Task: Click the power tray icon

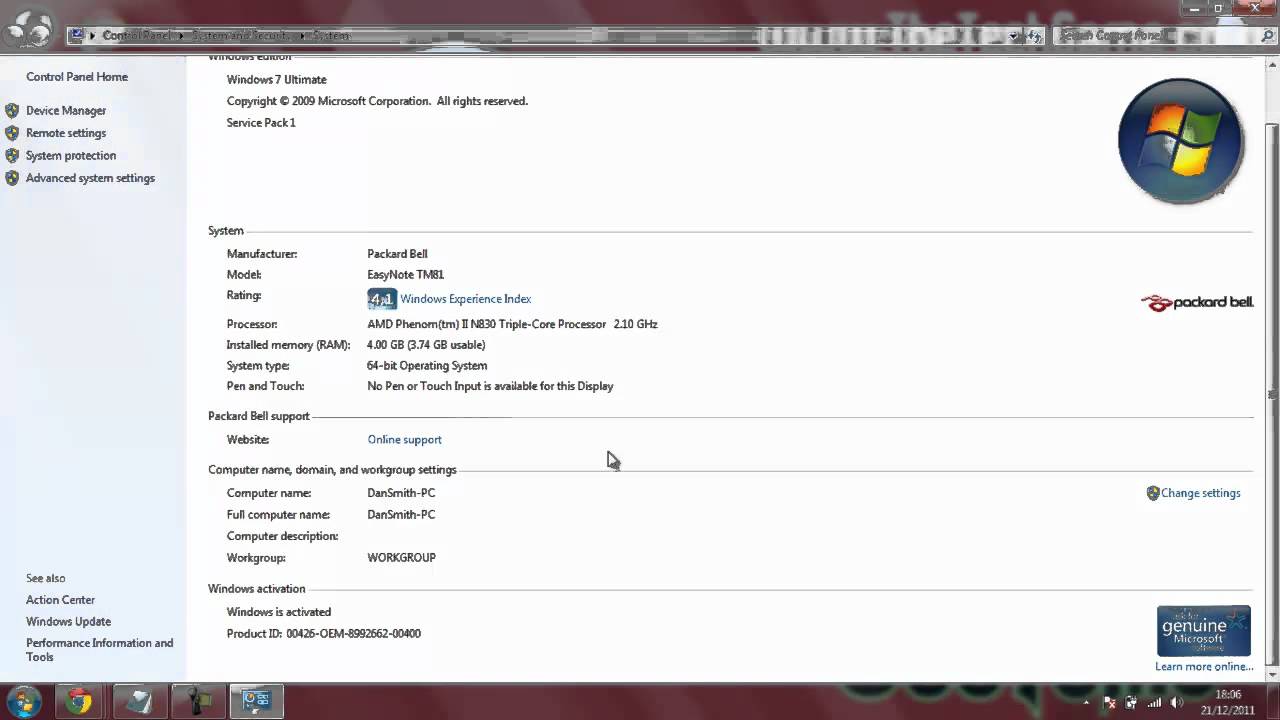Action: (x=1132, y=702)
